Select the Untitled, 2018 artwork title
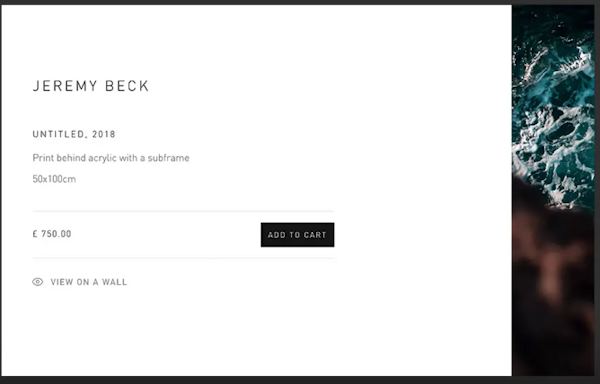 [x=74, y=134]
